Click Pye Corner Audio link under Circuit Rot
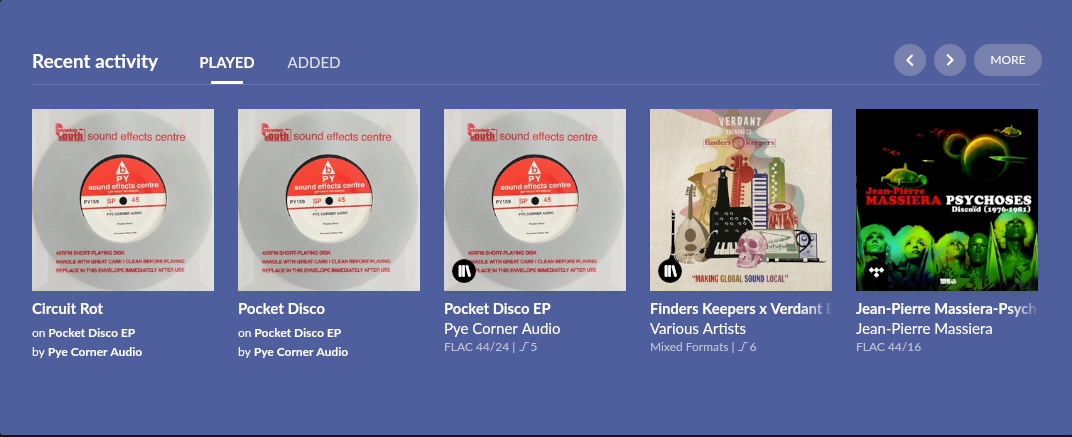 [95, 352]
